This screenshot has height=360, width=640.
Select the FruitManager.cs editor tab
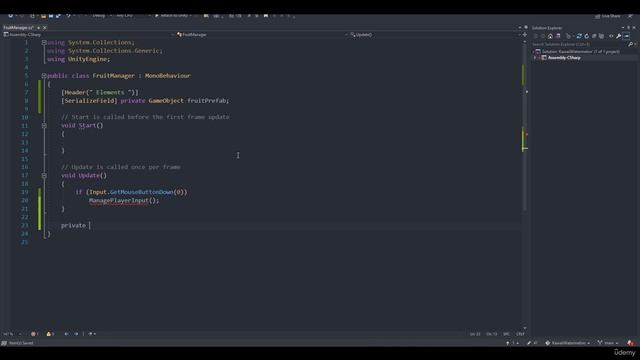pyautogui.click(x=18, y=28)
